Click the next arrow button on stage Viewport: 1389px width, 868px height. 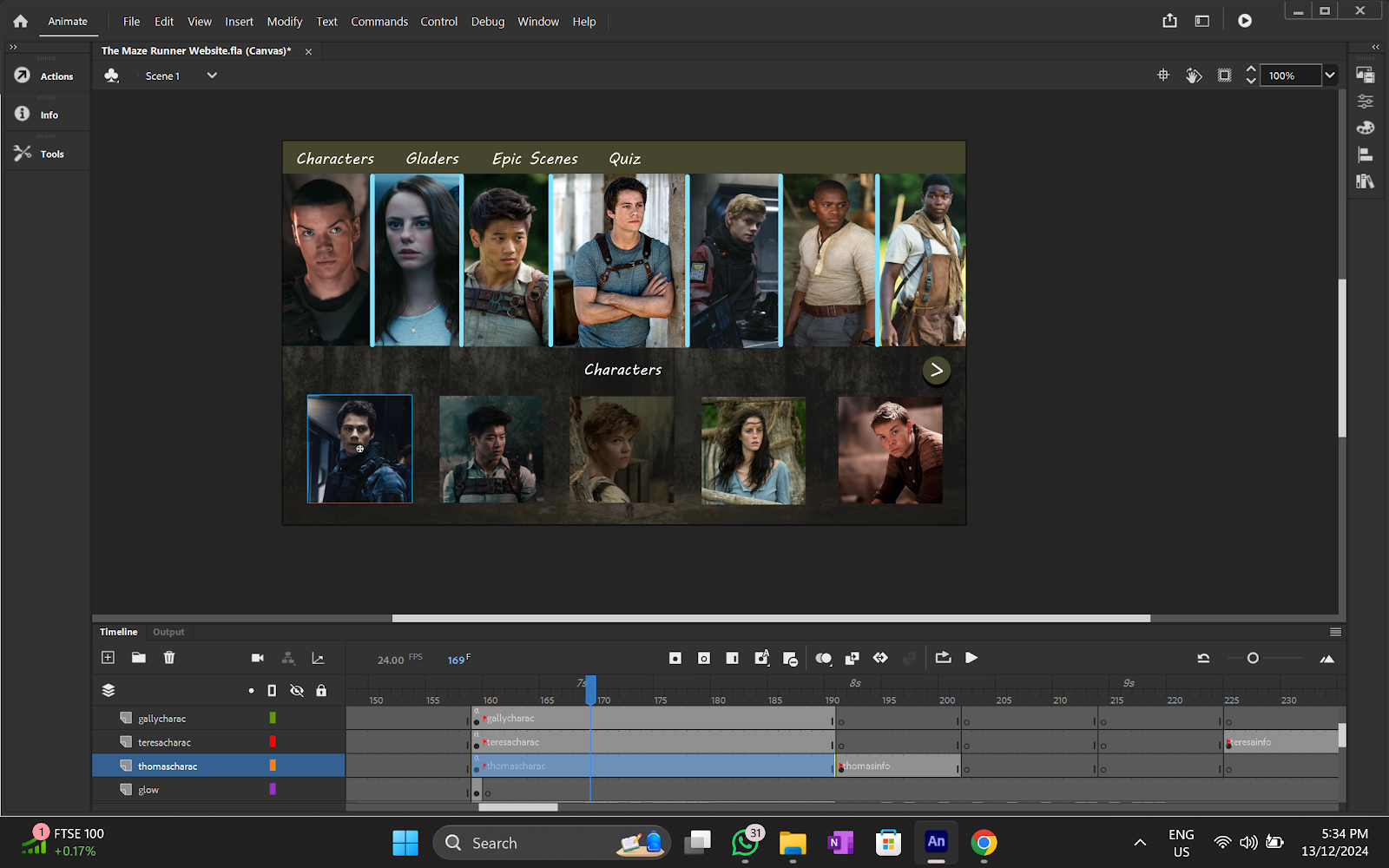(x=936, y=371)
